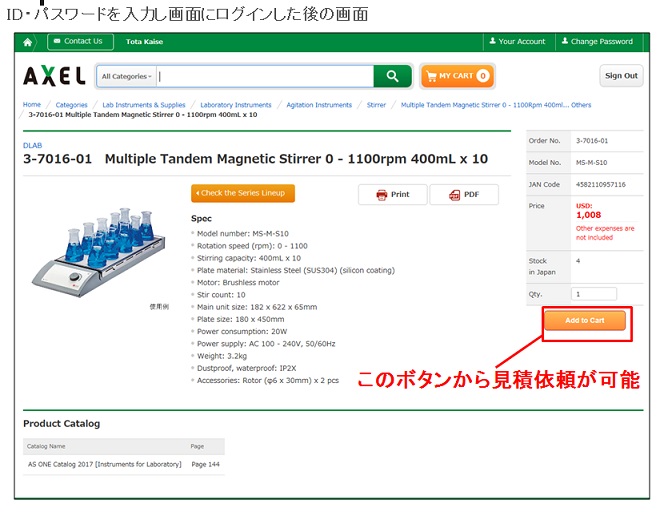The image size is (664, 512).
Task: Click into the search text field
Action: click(265, 76)
